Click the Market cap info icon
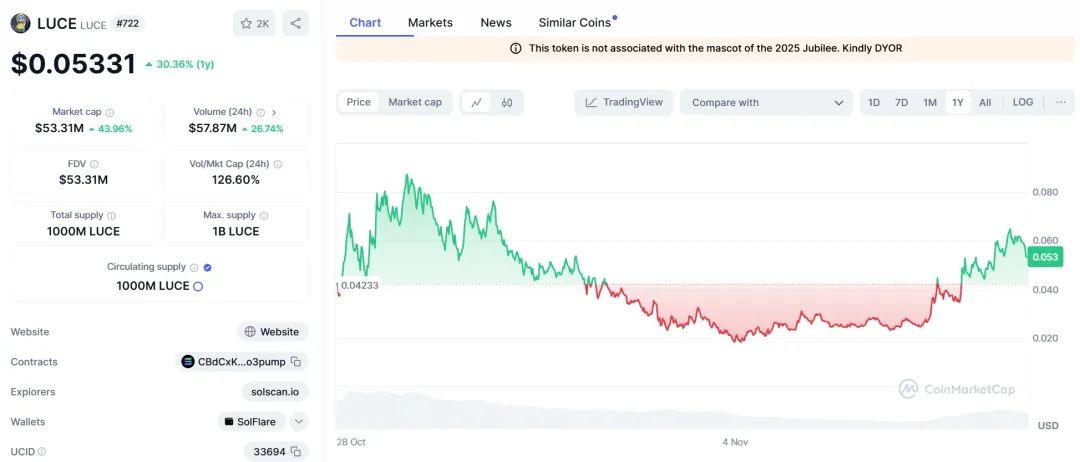The height and width of the screenshot is (462, 1080). coord(110,113)
